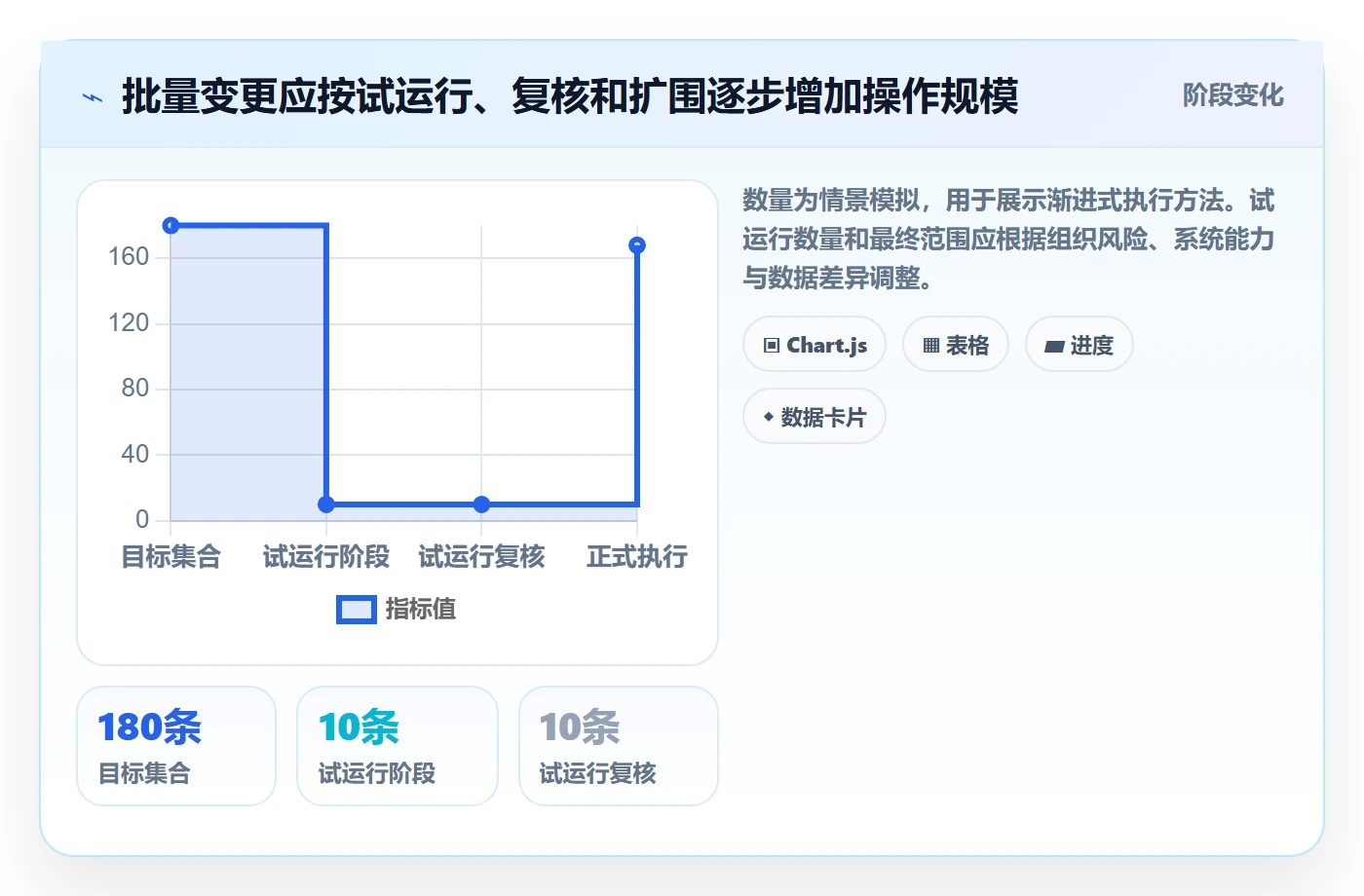The height and width of the screenshot is (896, 1364).
Task: Toggle the 指标值 legend label
Action: pyautogui.click(x=421, y=610)
